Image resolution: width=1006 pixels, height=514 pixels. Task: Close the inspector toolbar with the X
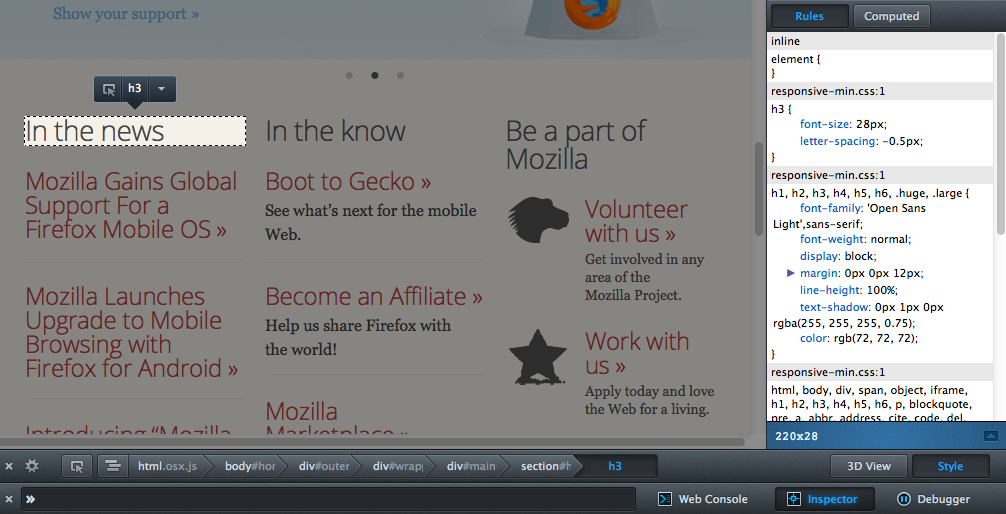click(x=9, y=466)
